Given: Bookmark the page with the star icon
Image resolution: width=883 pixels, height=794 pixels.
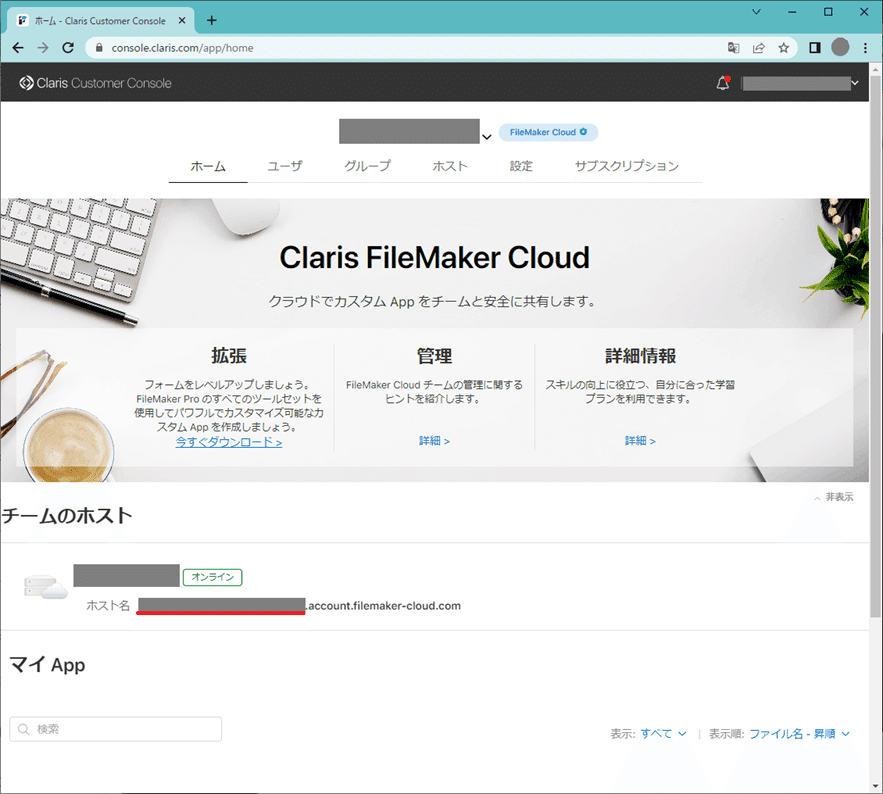Looking at the screenshot, I should pos(784,47).
